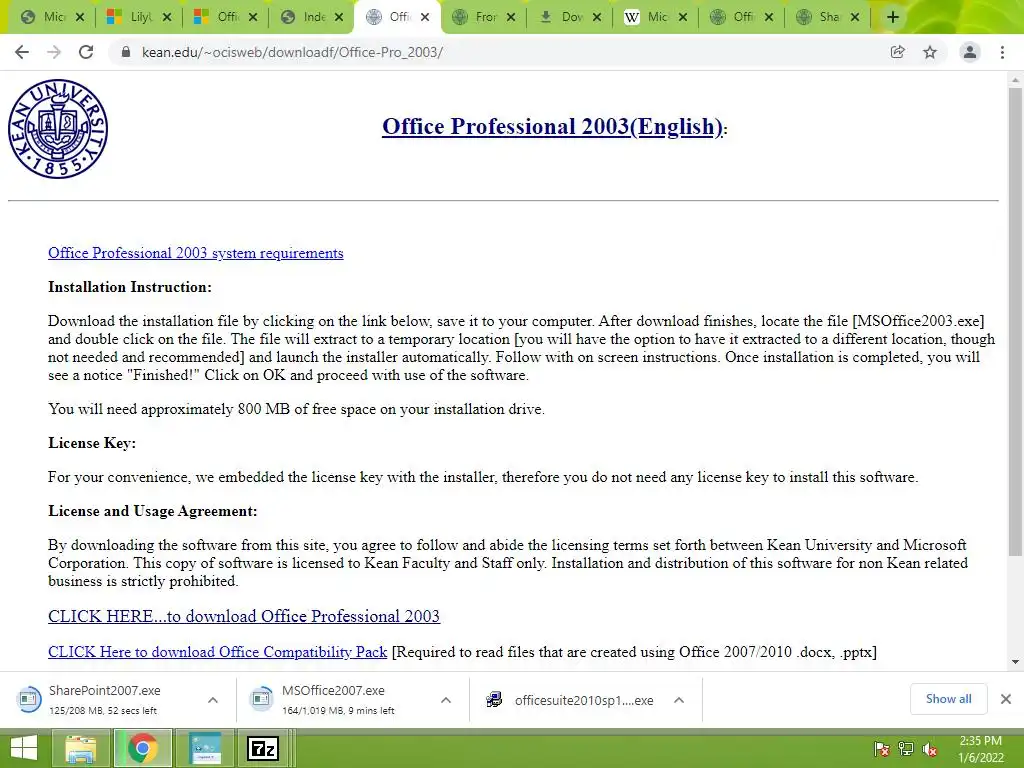This screenshot has height=768, width=1024.
Task: Click the officesuite2010sp1....exe file name
Action: click(584, 700)
